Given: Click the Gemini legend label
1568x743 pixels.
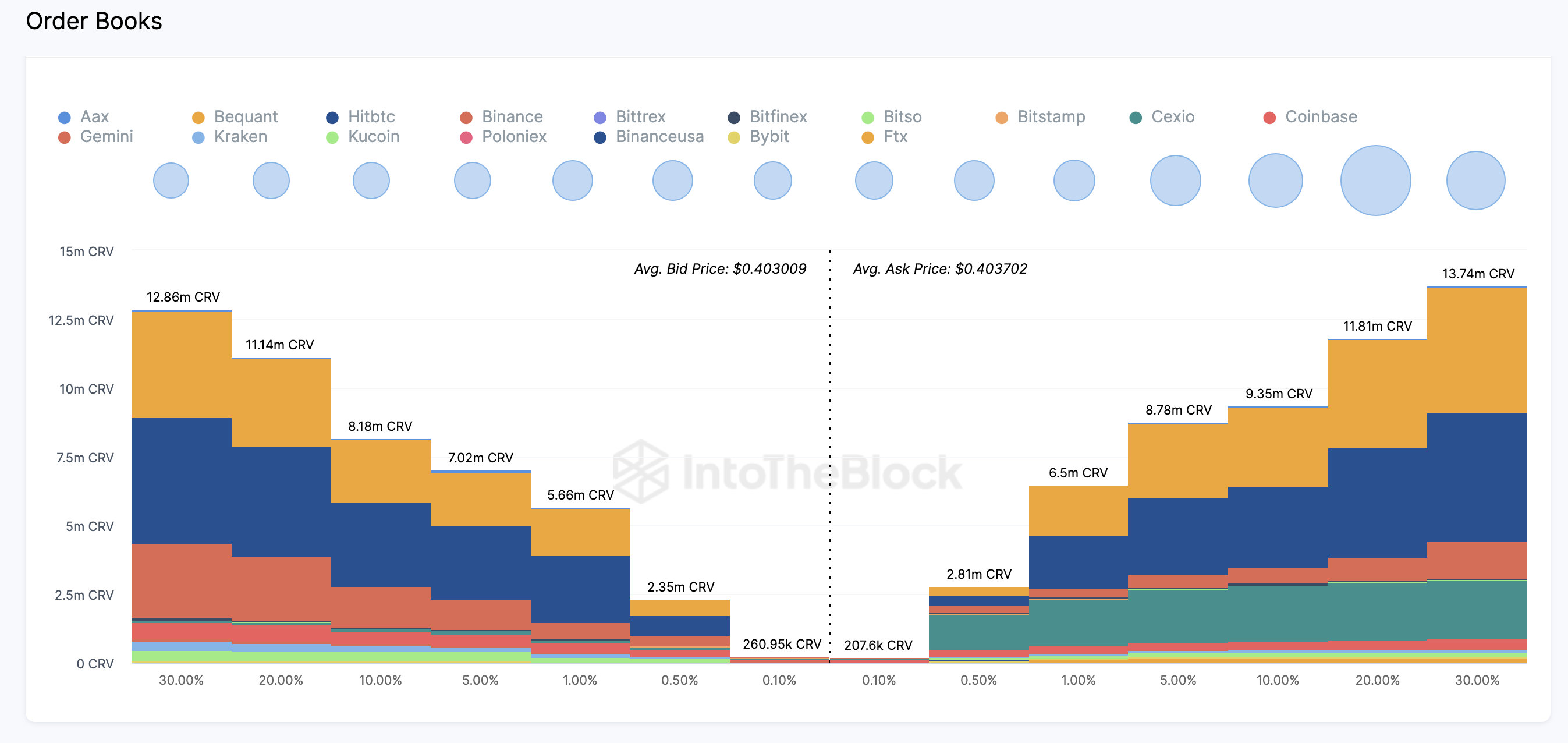Looking at the screenshot, I should pyautogui.click(x=106, y=137).
